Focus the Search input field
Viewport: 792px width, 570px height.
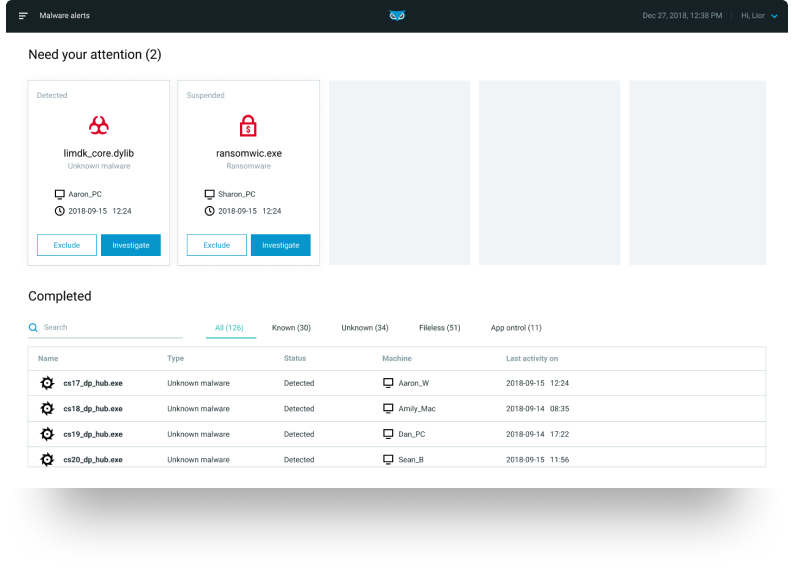[x=105, y=327]
